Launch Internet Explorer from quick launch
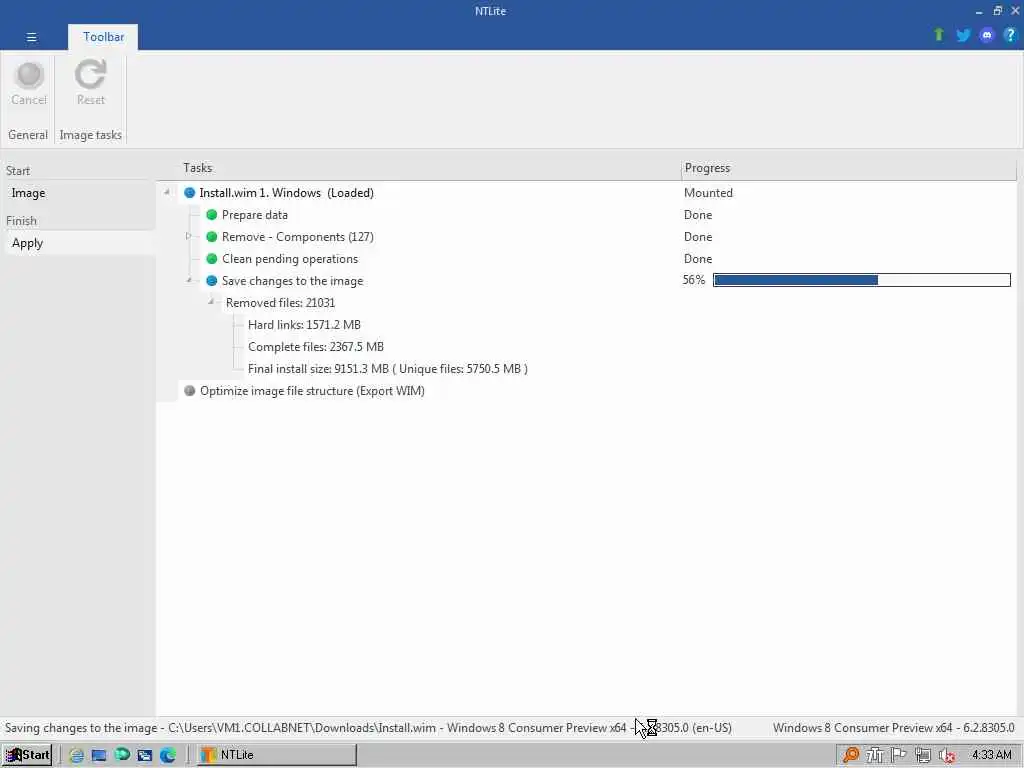Screen dimensions: 1024x768 coord(76,756)
